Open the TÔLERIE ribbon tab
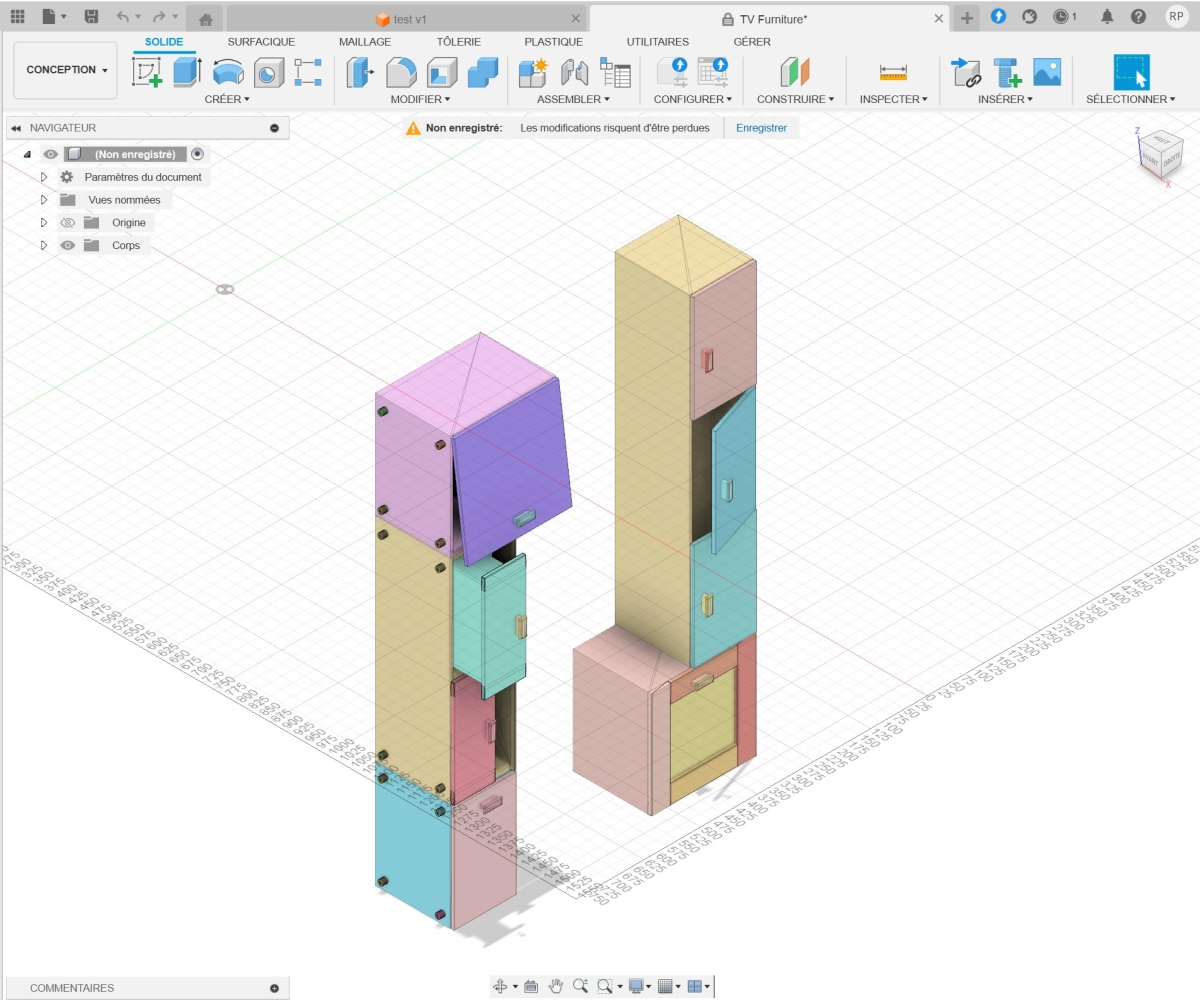 point(458,42)
